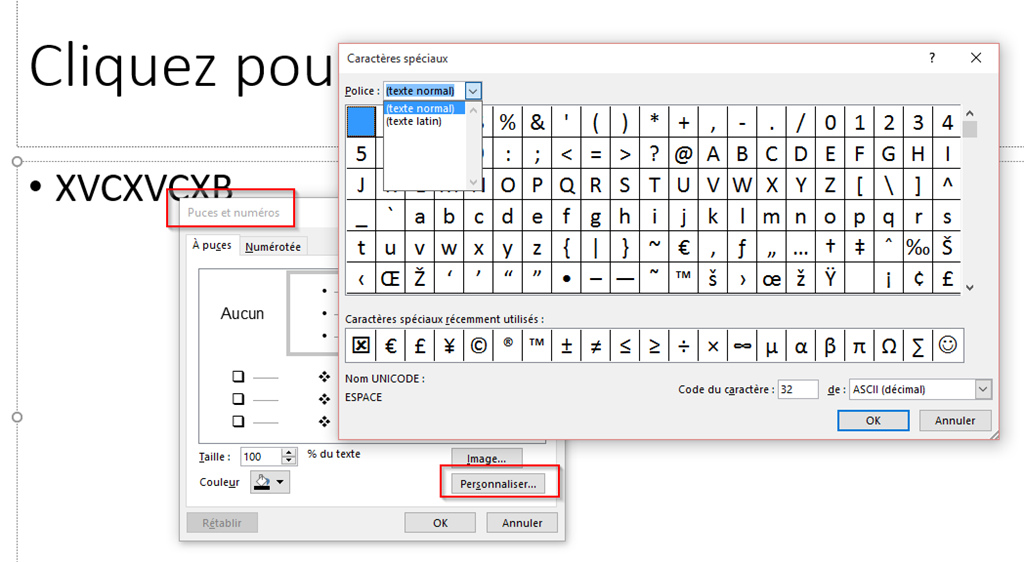Image resolution: width=1024 pixels, height=562 pixels.
Task: Select the summation ∑ symbol
Action: pos(918,345)
